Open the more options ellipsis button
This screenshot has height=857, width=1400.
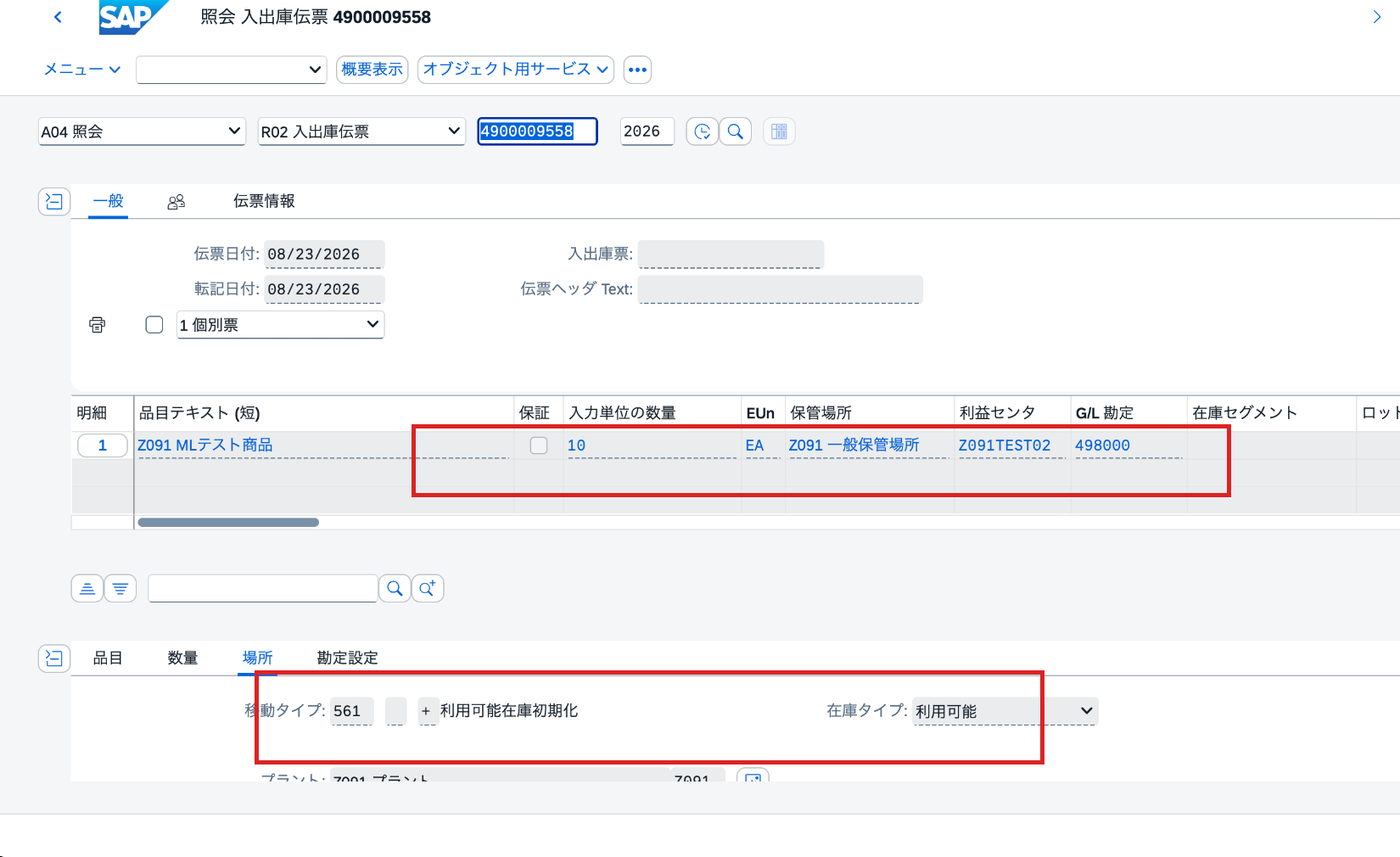pyautogui.click(x=637, y=70)
